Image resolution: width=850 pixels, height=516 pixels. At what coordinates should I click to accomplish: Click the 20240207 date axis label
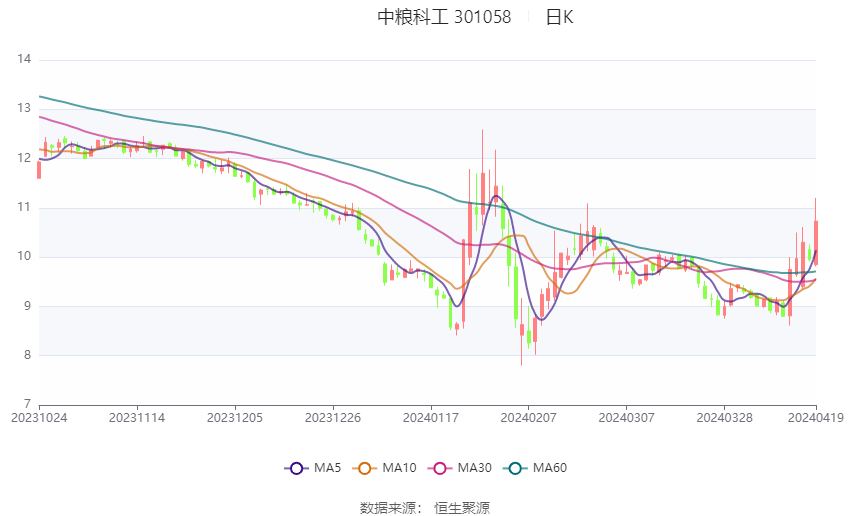pos(529,418)
